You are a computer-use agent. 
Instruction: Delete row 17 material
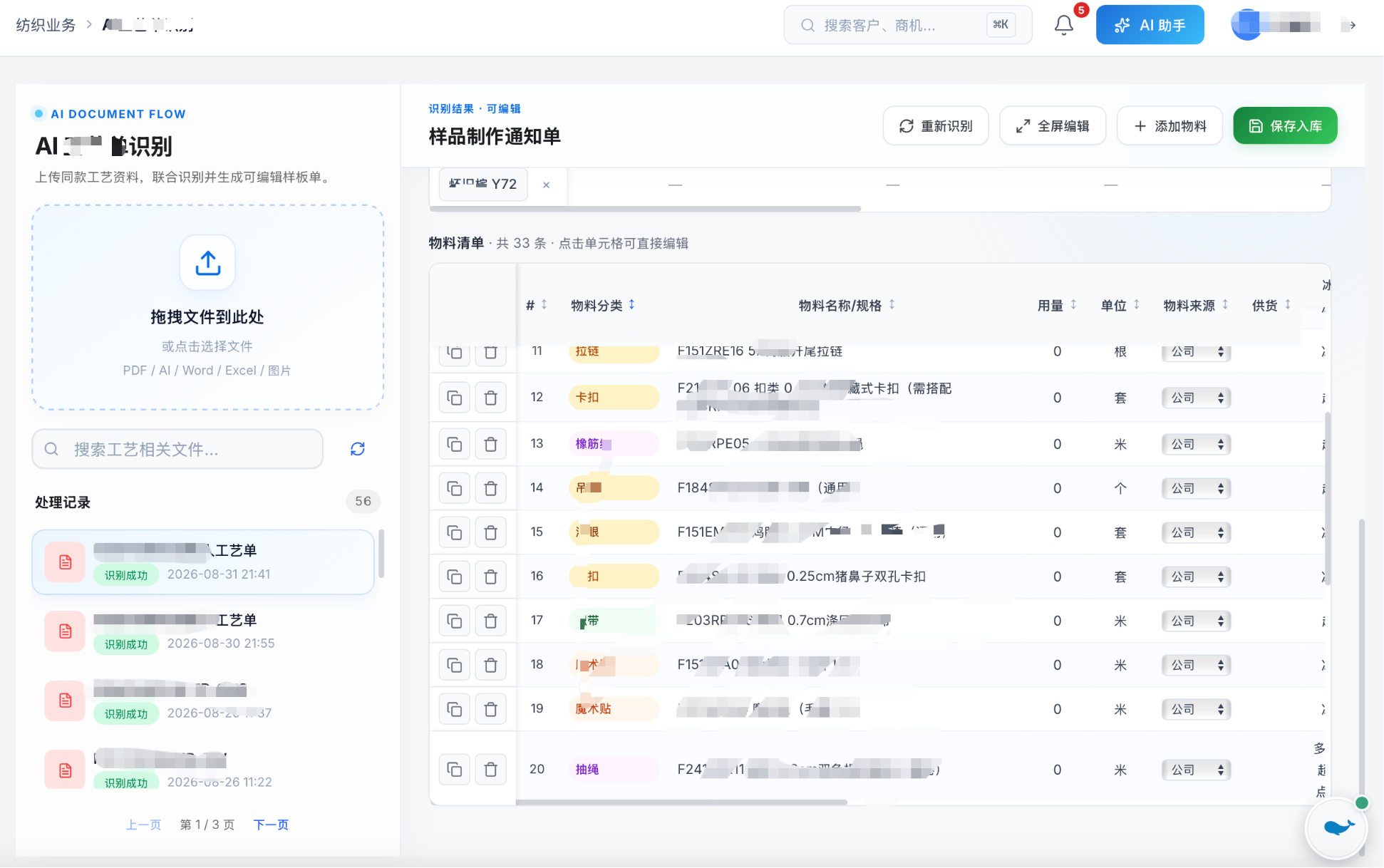click(x=491, y=621)
